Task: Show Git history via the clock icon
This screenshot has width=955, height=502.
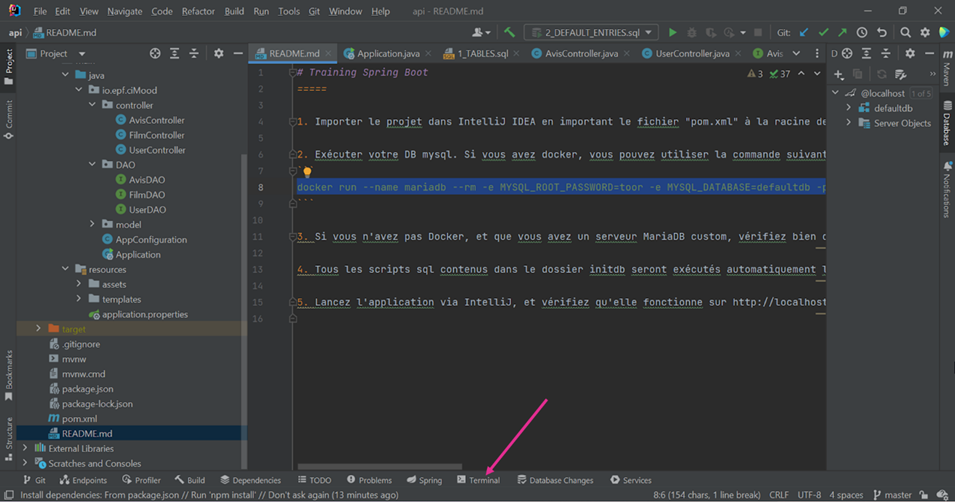Action: 862,32
